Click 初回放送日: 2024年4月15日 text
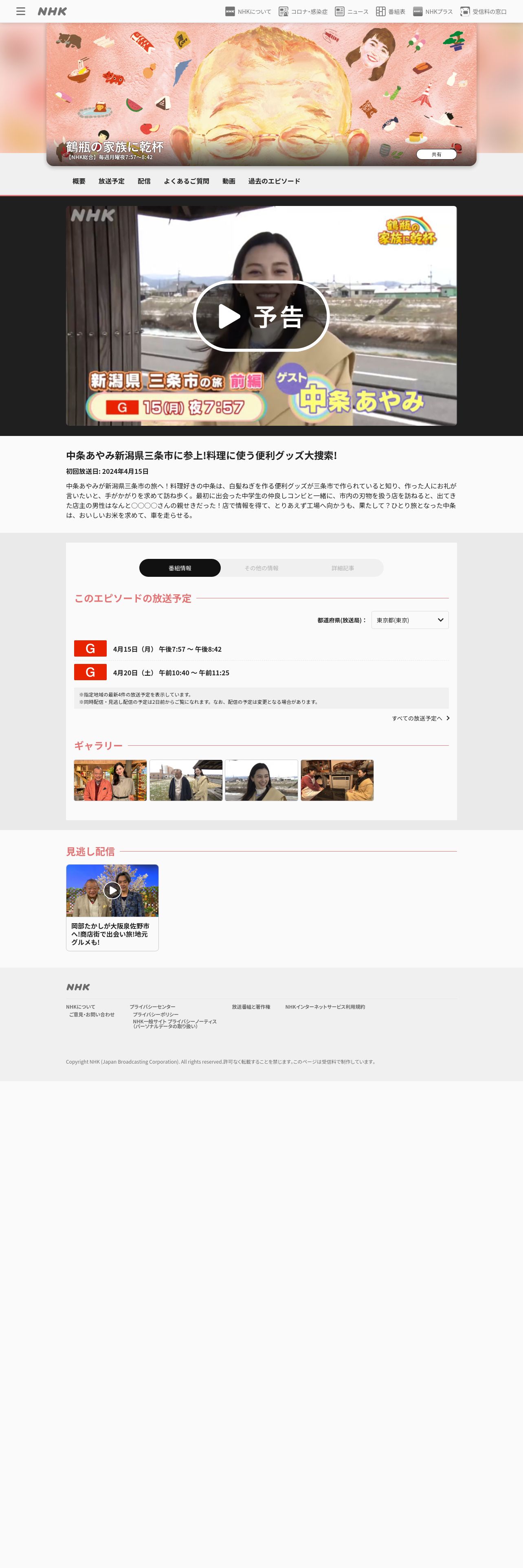The width and height of the screenshot is (523, 1568). pyautogui.click(x=107, y=471)
